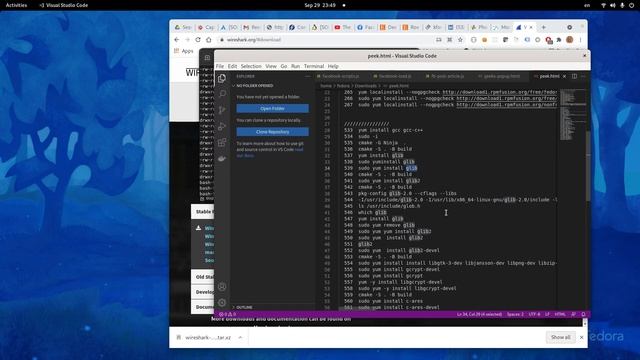
Task: Click Show all in Chrome downloads bar
Action: click(560, 337)
